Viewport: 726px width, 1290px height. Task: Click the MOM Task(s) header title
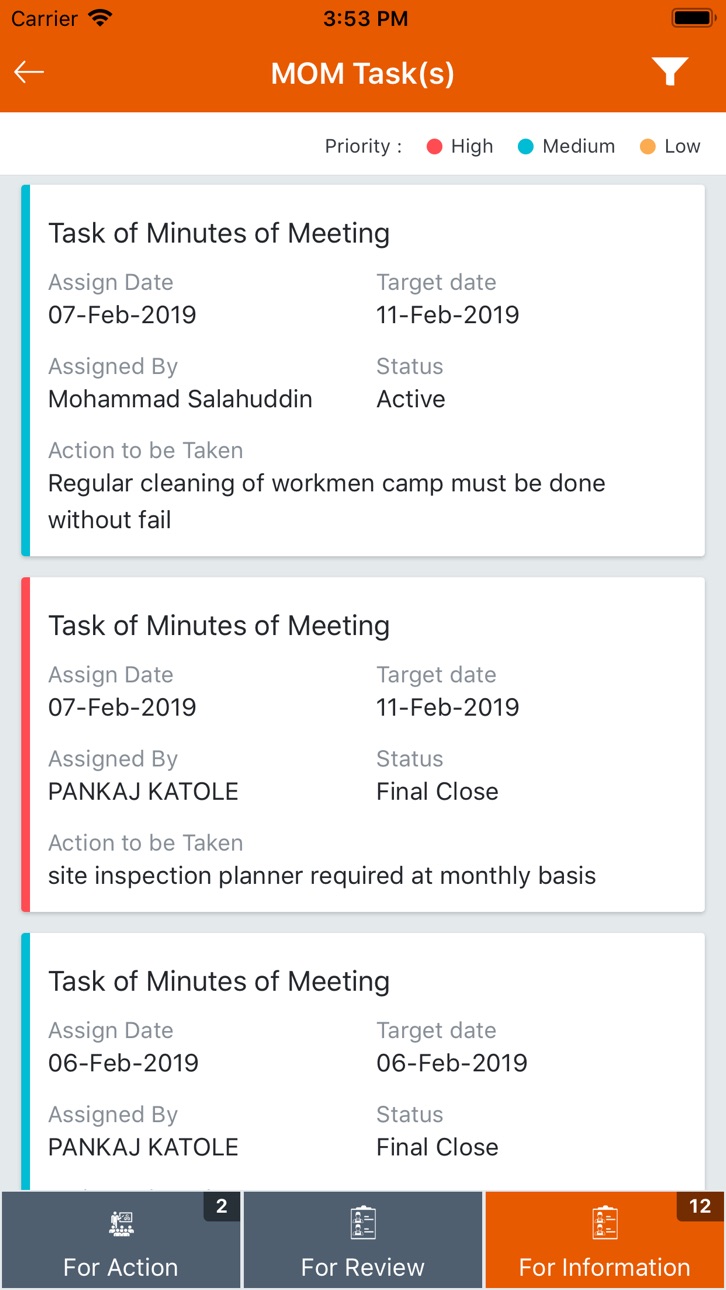[363, 73]
